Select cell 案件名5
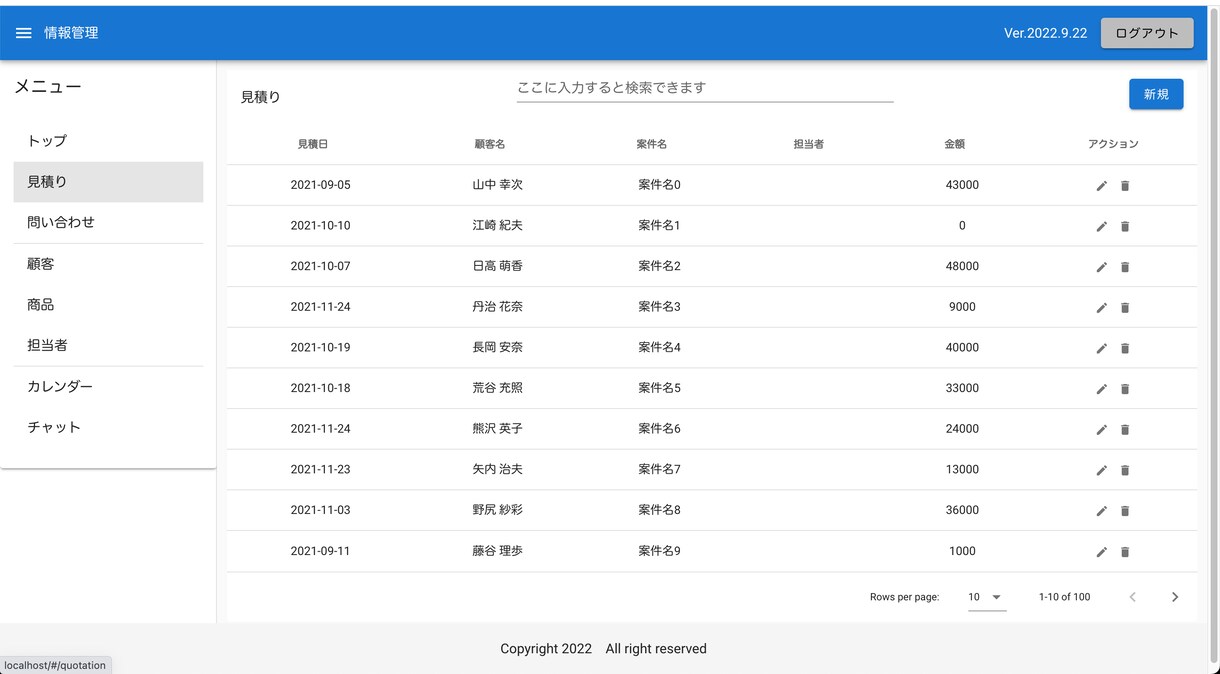Image resolution: width=1220 pixels, height=674 pixels. coord(659,388)
